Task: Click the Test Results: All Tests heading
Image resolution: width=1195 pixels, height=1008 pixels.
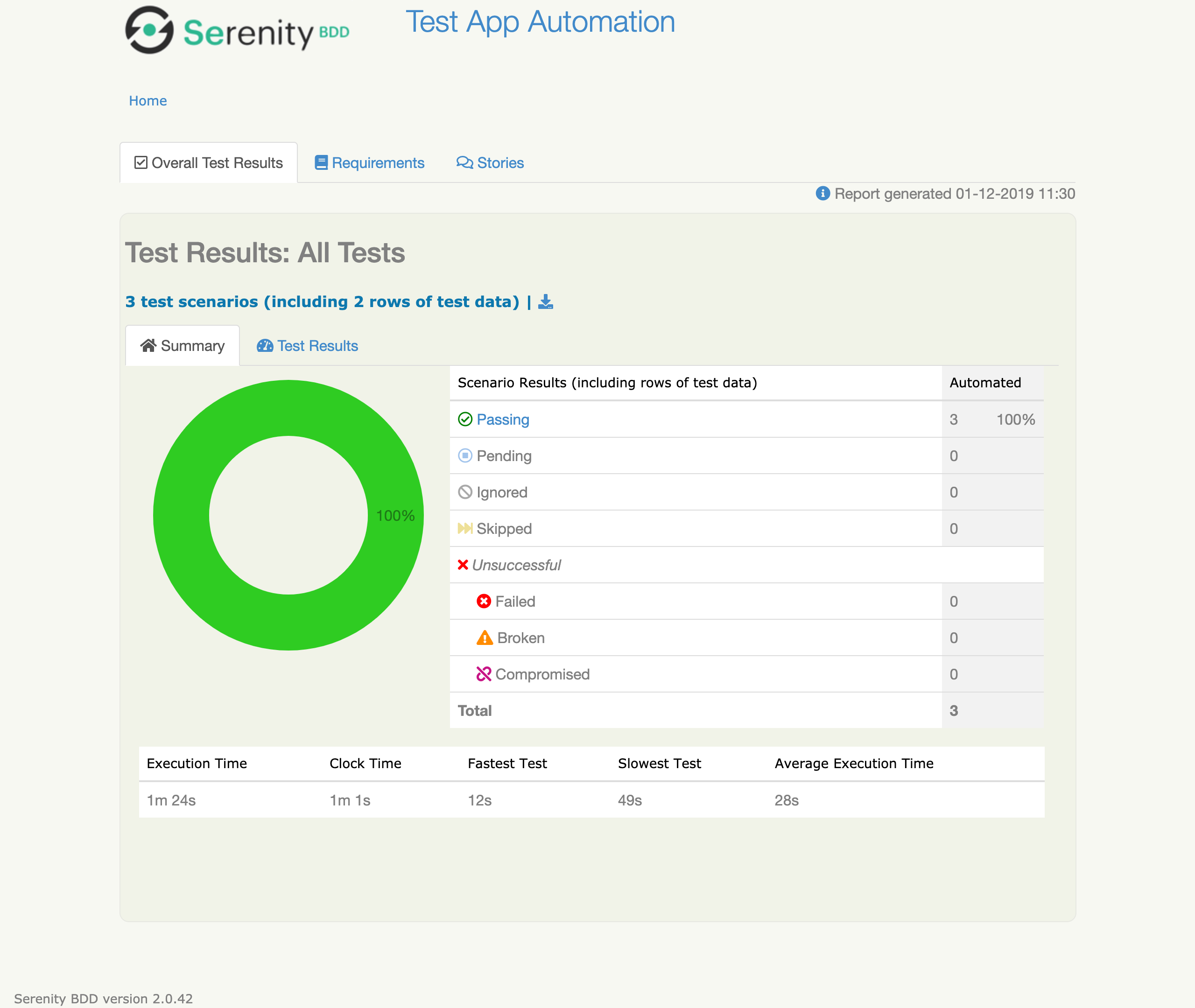Action: pyautogui.click(x=265, y=252)
